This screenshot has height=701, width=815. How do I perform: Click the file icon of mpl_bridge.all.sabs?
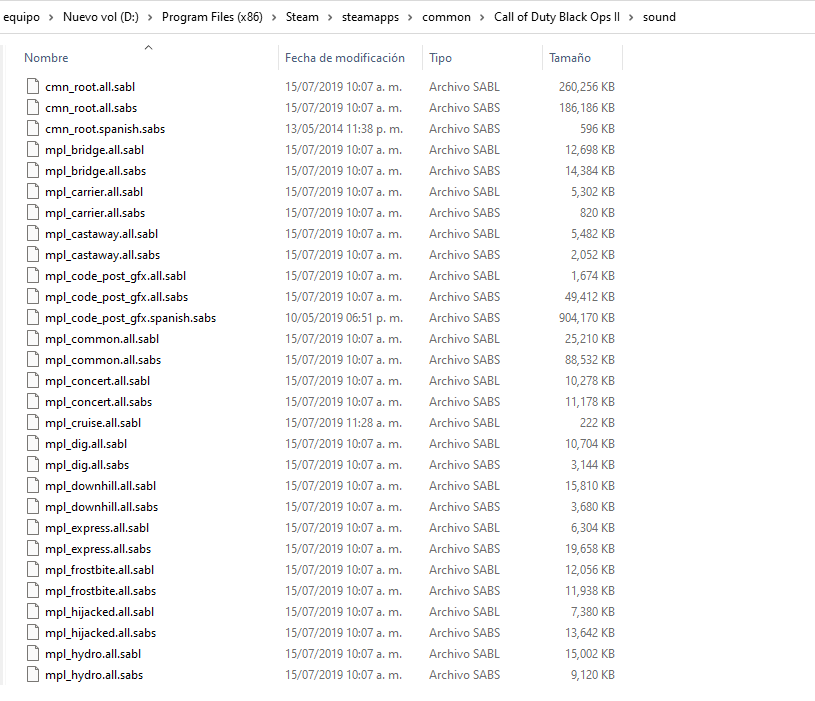33,170
